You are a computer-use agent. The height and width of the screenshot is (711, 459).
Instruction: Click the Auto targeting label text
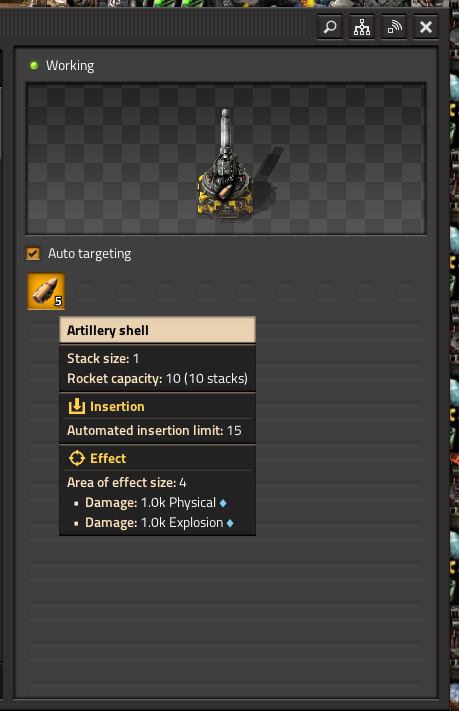[89, 253]
